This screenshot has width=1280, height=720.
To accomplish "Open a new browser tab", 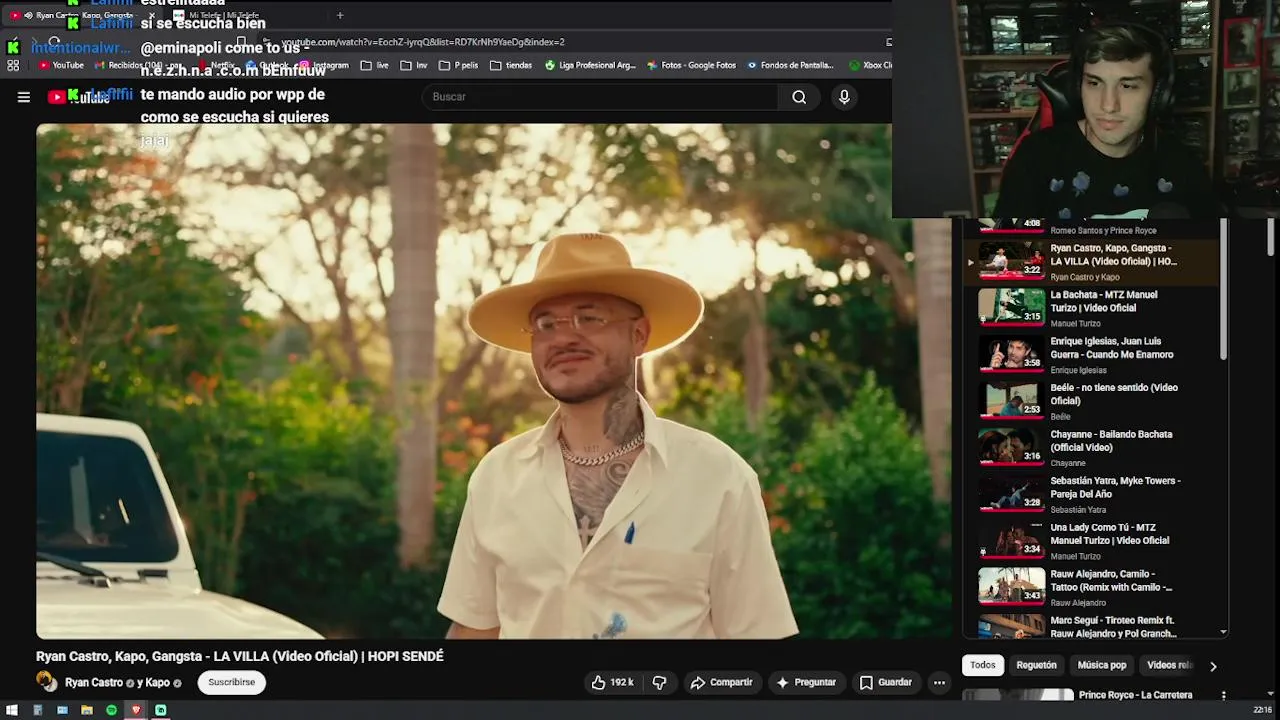I will (x=340, y=15).
